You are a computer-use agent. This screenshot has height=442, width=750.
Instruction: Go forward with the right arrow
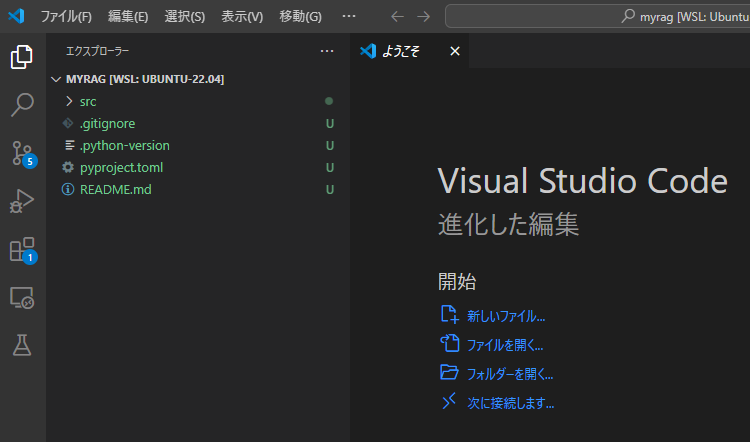coord(423,17)
